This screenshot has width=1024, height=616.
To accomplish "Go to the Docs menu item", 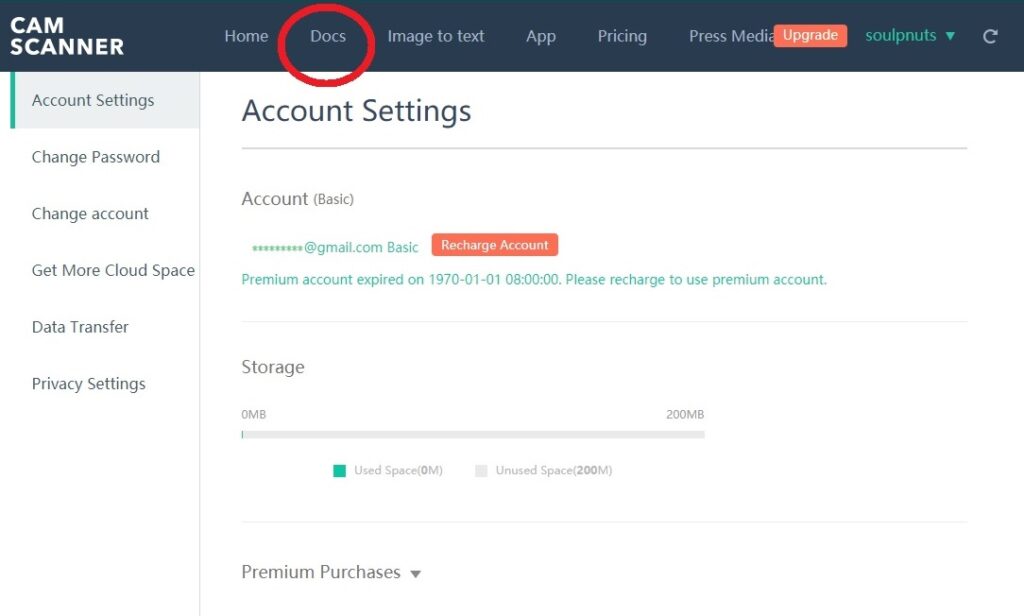I will (x=328, y=36).
